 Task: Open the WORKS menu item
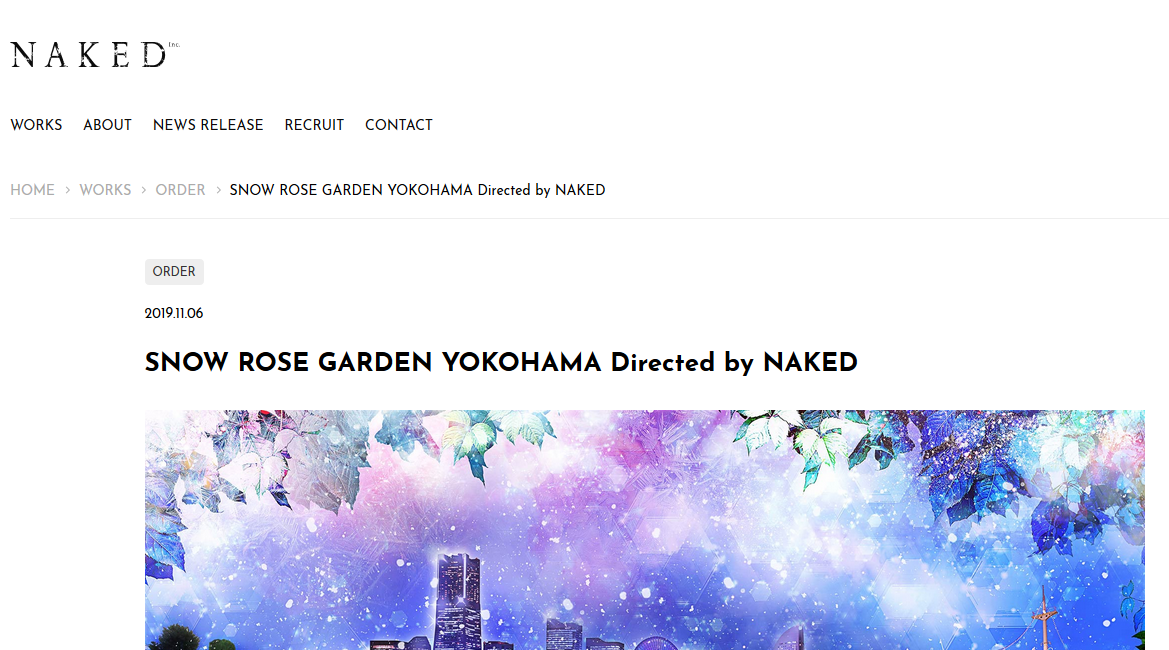(x=37, y=125)
